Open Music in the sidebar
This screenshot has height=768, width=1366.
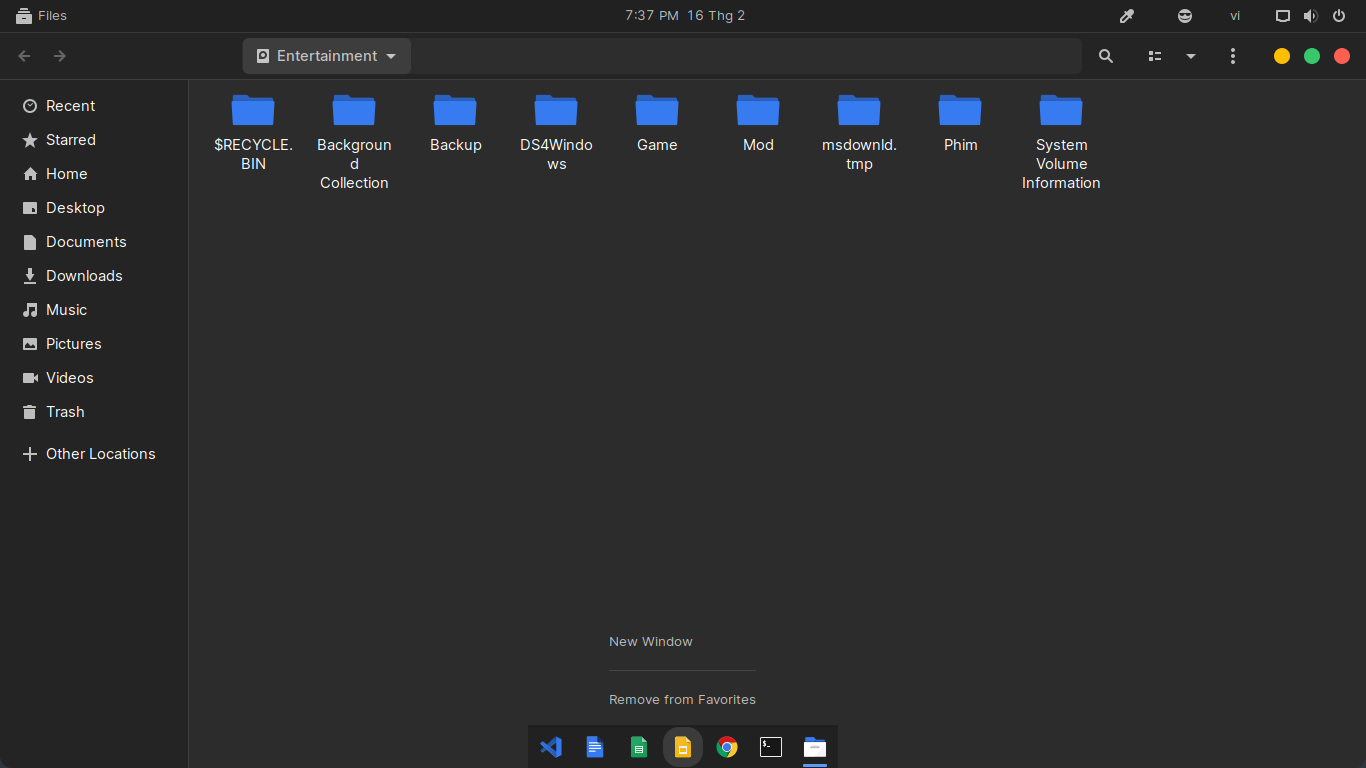tap(94, 310)
